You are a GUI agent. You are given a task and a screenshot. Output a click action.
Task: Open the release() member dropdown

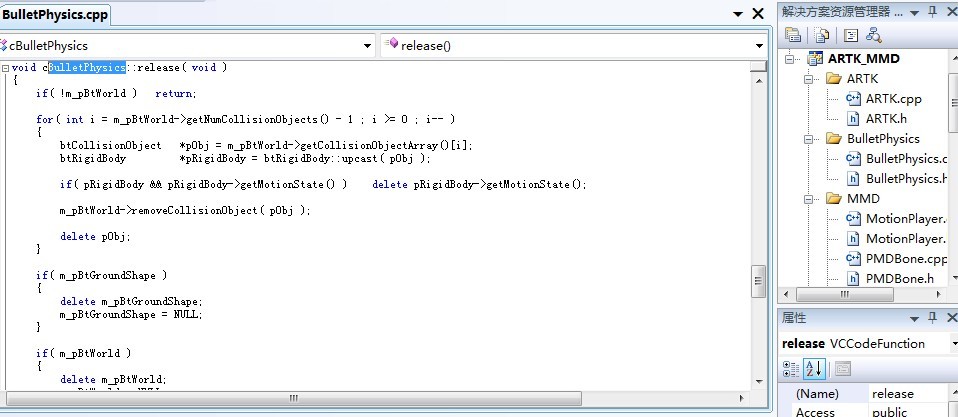point(759,46)
